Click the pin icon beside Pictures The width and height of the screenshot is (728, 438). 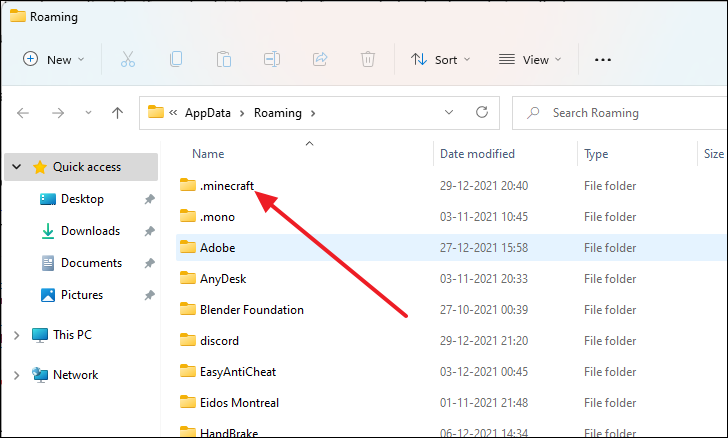pyautogui.click(x=149, y=295)
